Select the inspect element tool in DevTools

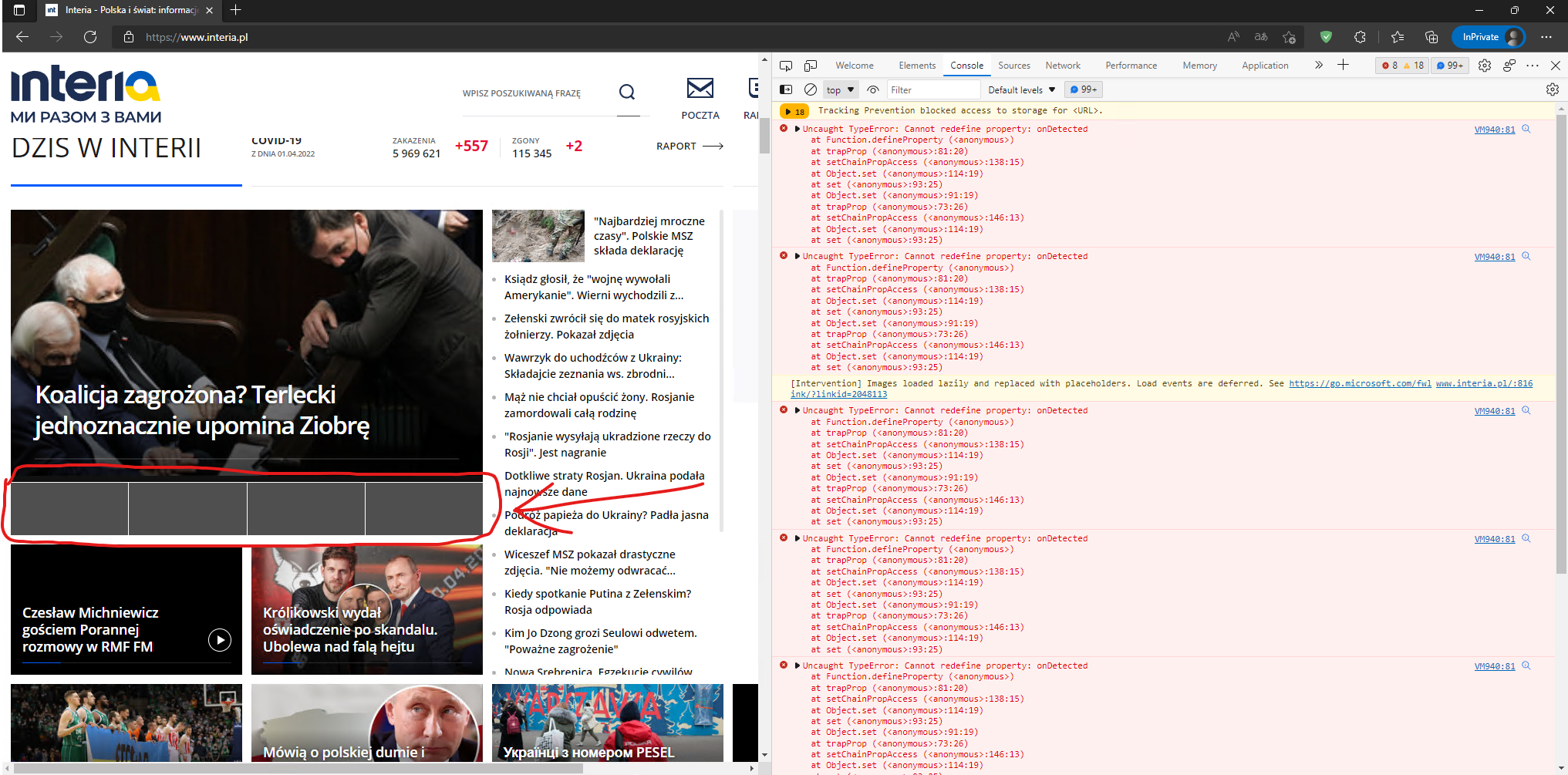tap(786, 66)
